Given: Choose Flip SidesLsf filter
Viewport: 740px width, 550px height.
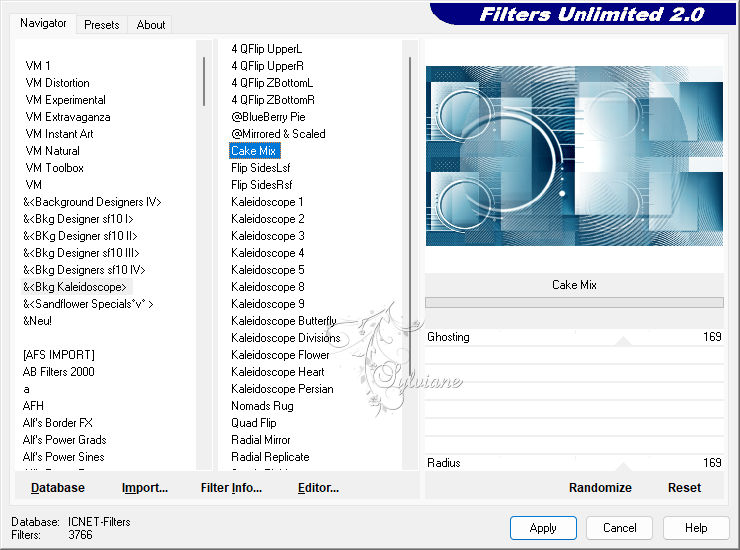Looking at the screenshot, I should [x=261, y=168].
